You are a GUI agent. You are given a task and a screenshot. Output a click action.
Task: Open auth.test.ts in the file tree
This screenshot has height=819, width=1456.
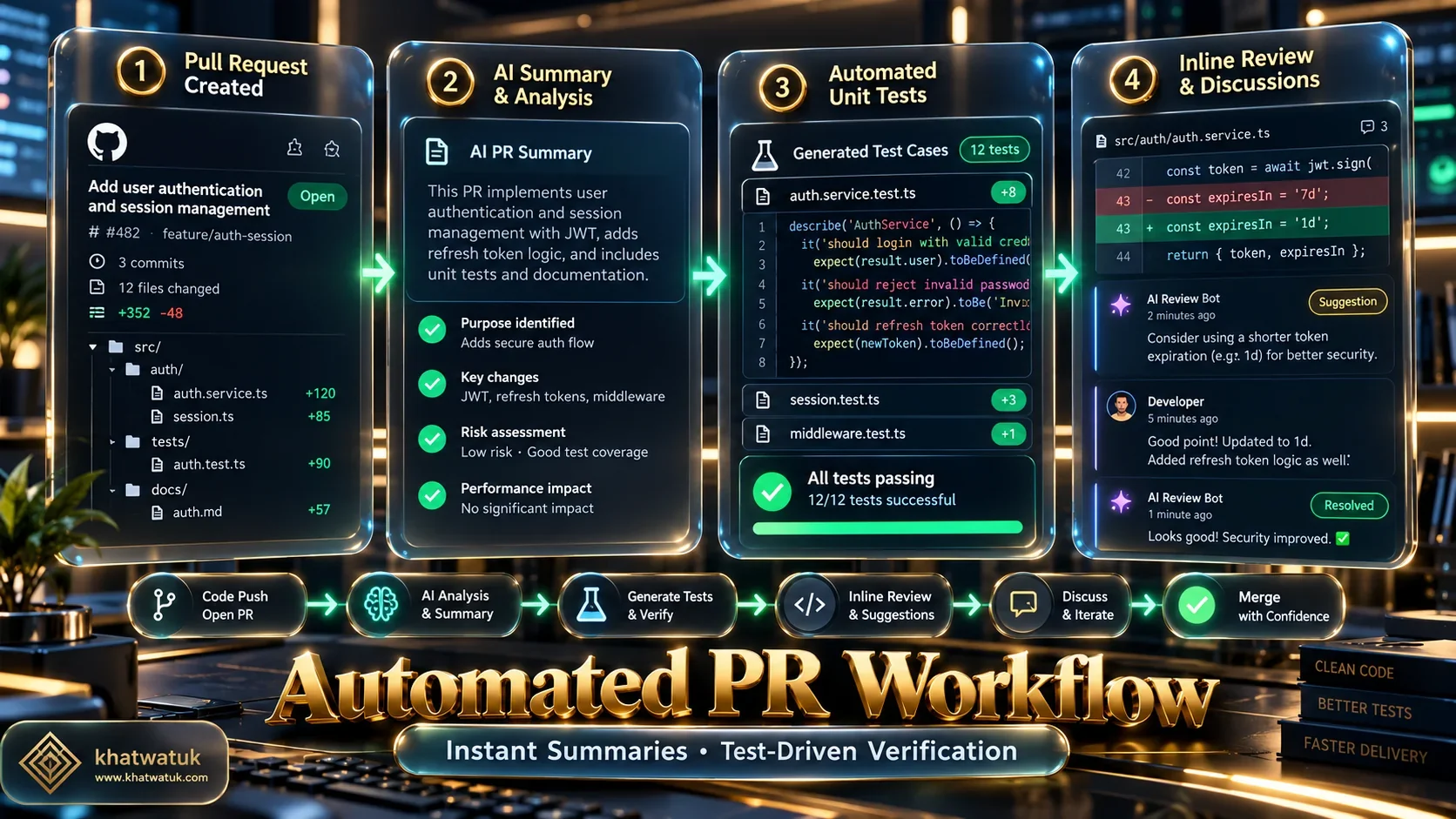[x=209, y=464]
